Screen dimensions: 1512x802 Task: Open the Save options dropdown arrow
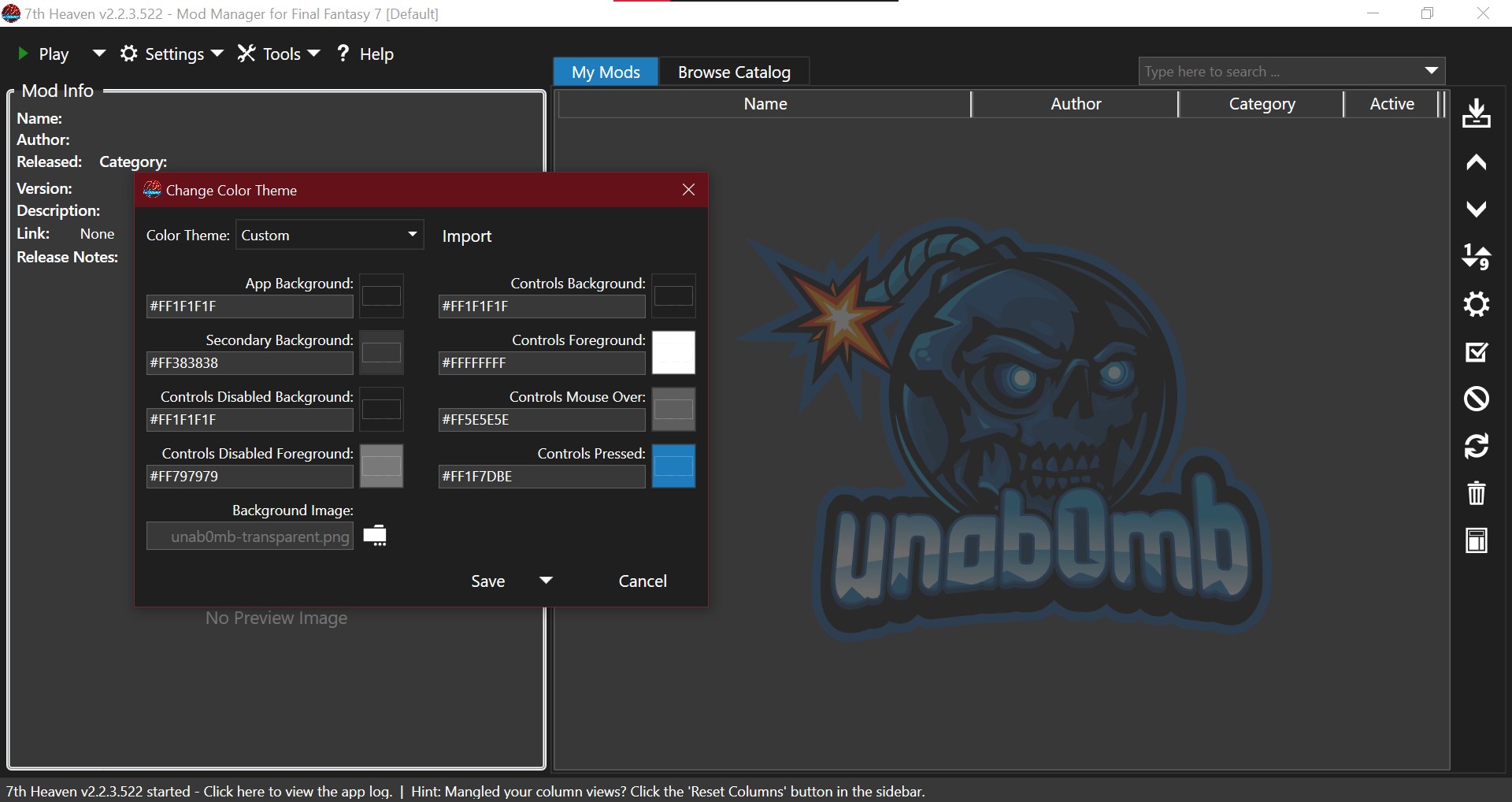(x=546, y=581)
